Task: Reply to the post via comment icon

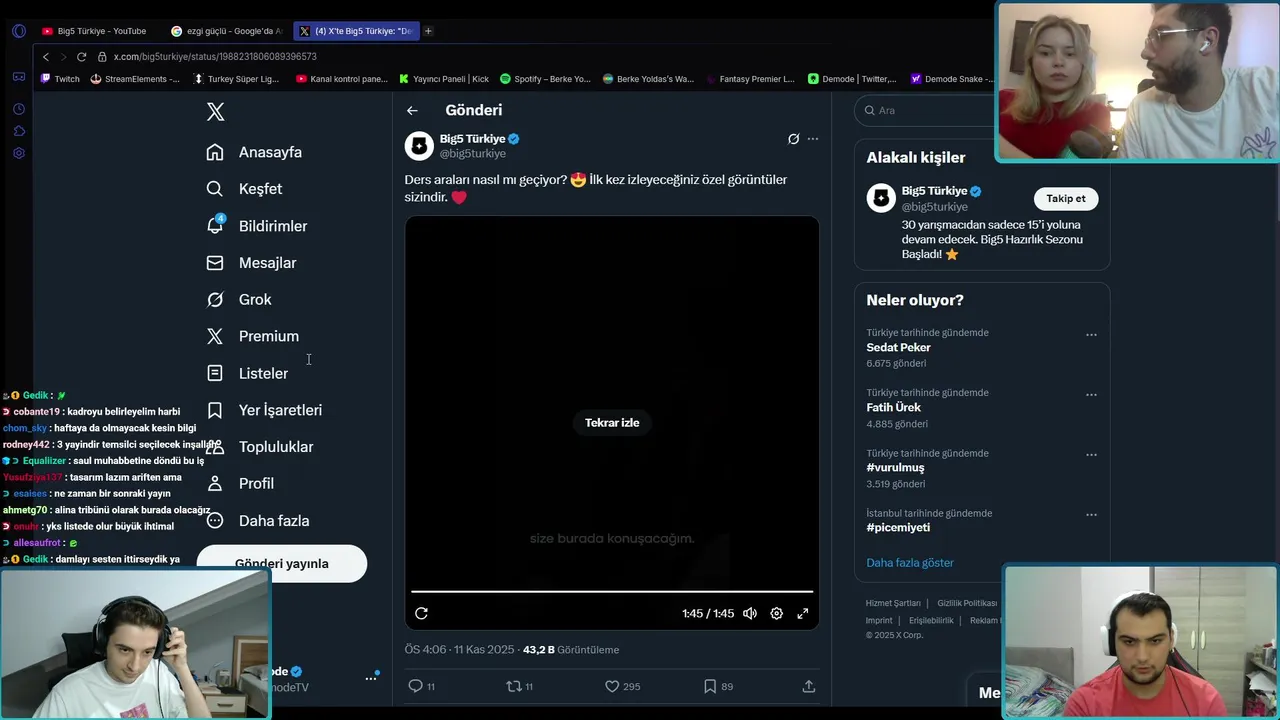Action: pos(416,686)
